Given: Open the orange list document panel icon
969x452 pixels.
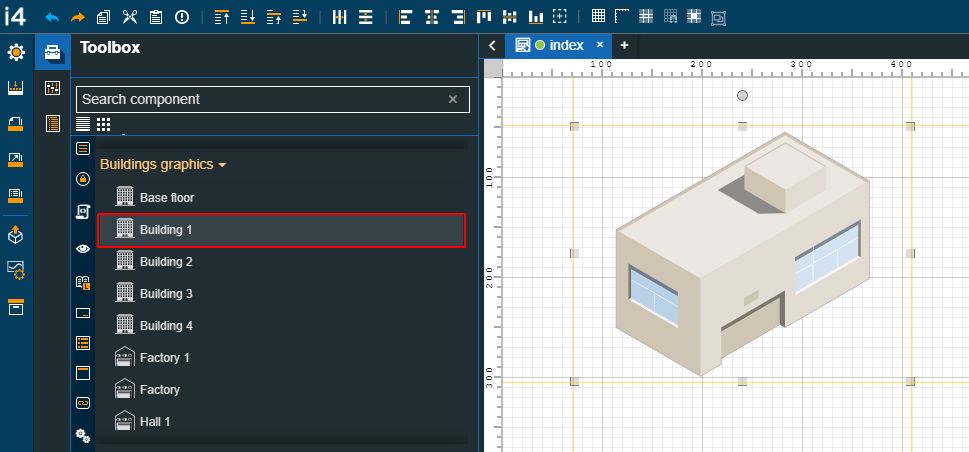Looking at the screenshot, I should coord(53,124).
